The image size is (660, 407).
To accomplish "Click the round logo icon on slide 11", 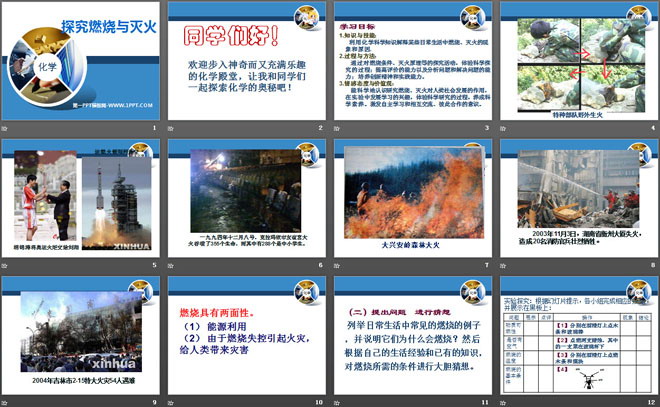I will 476,290.
